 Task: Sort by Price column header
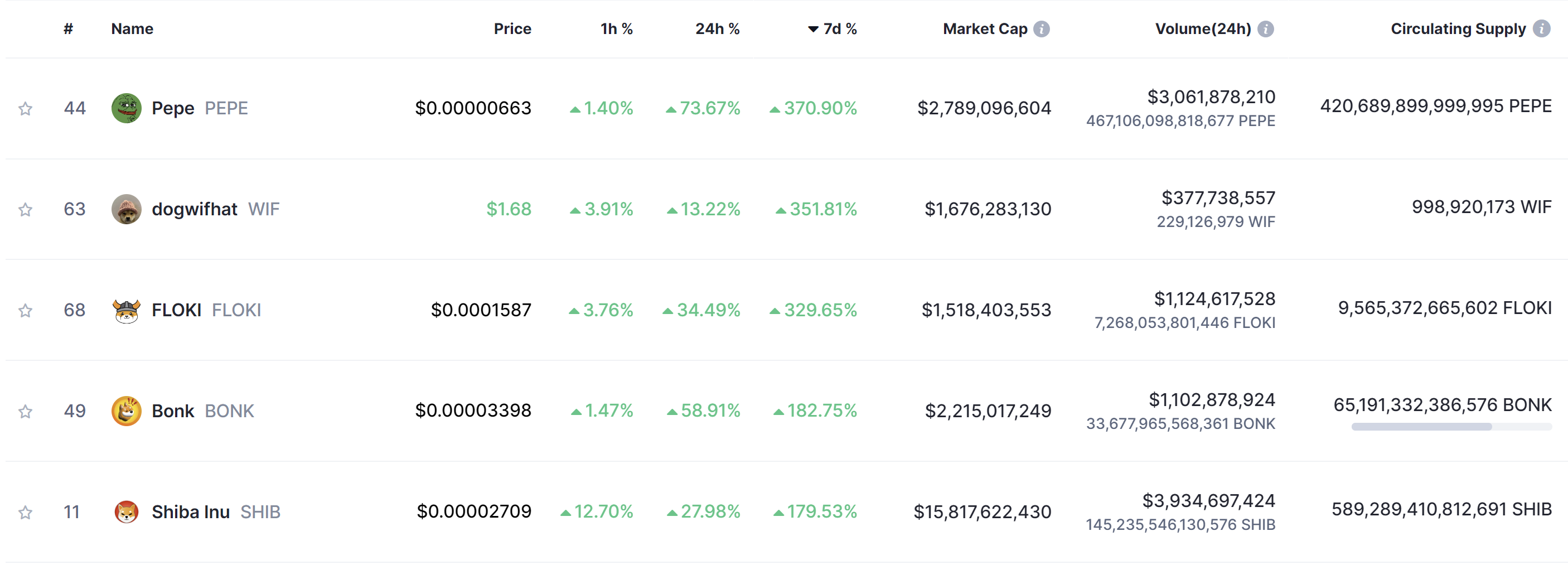pyautogui.click(x=512, y=29)
